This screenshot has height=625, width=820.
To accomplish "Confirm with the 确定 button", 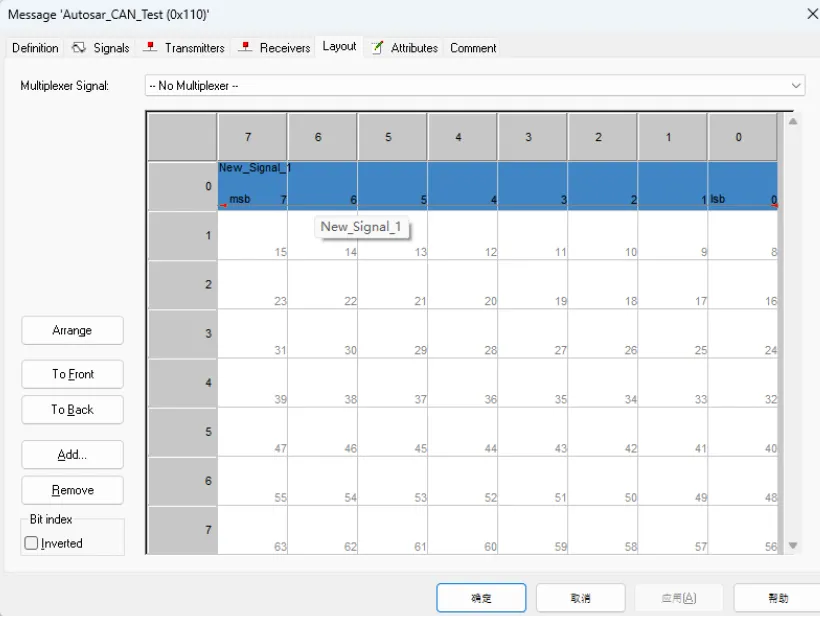I will tap(481, 598).
